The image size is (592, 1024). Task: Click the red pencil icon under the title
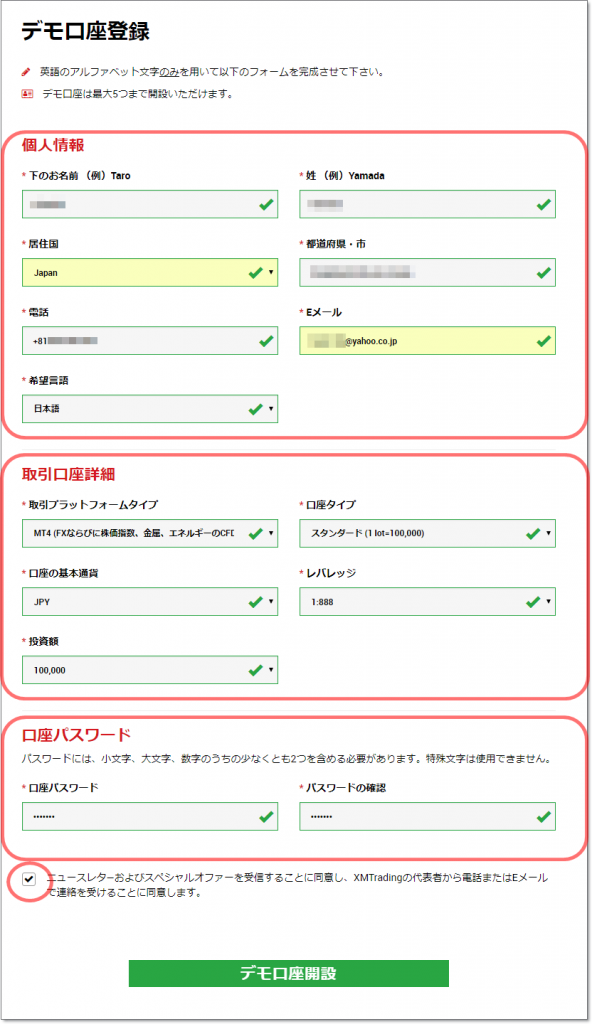click(25, 72)
